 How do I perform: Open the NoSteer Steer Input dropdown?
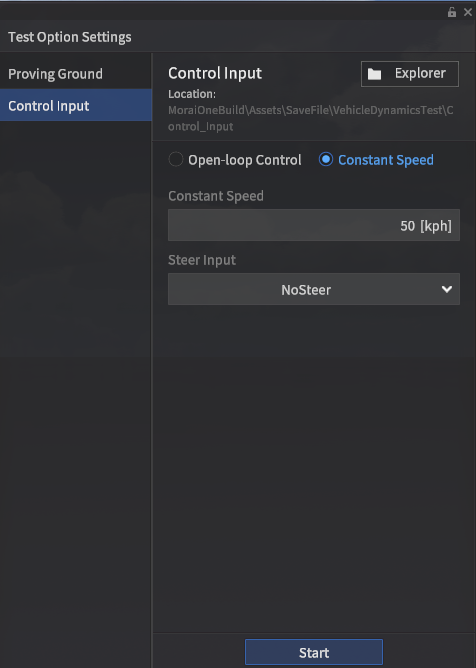(314, 289)
